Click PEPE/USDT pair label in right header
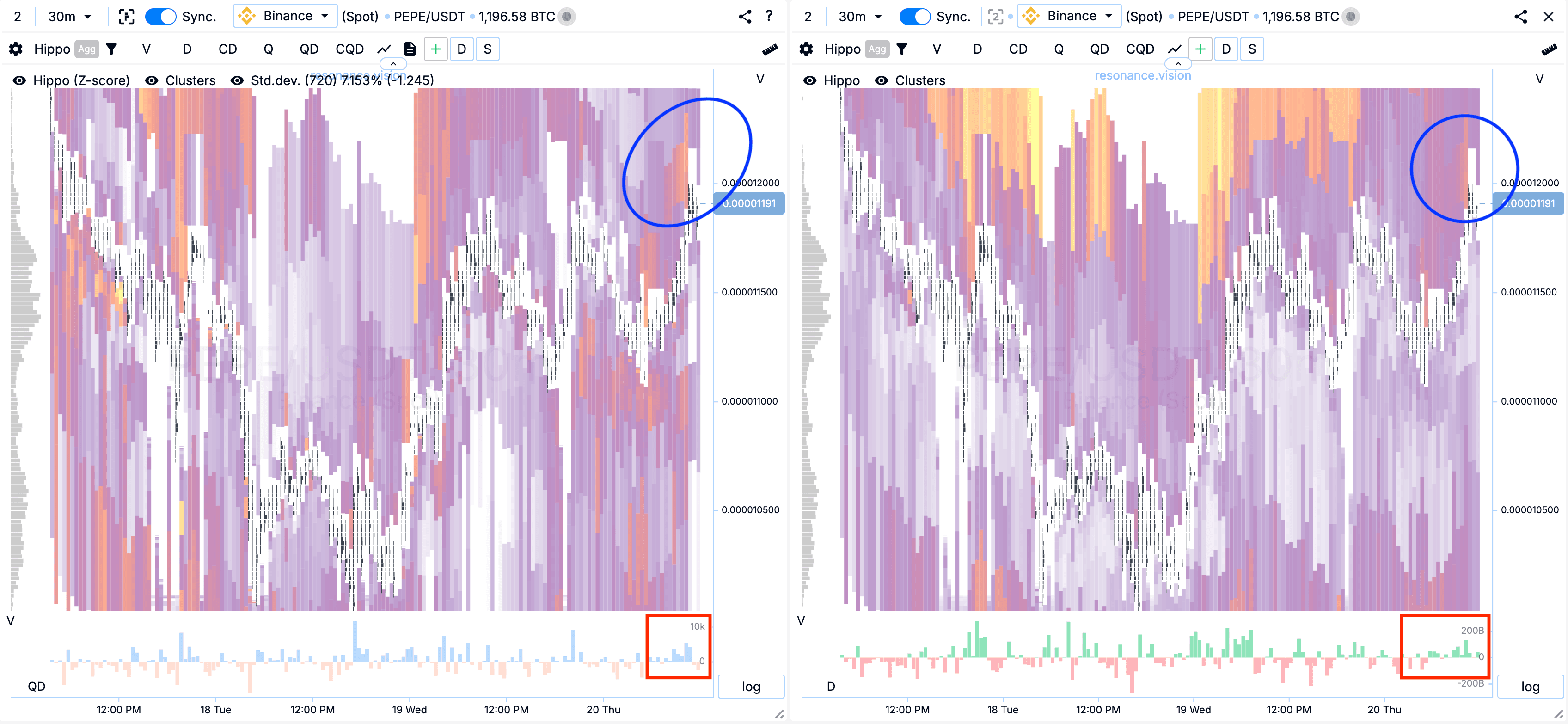The height and width of the screenshot is (724, 1568). (x=1213, y=17)
